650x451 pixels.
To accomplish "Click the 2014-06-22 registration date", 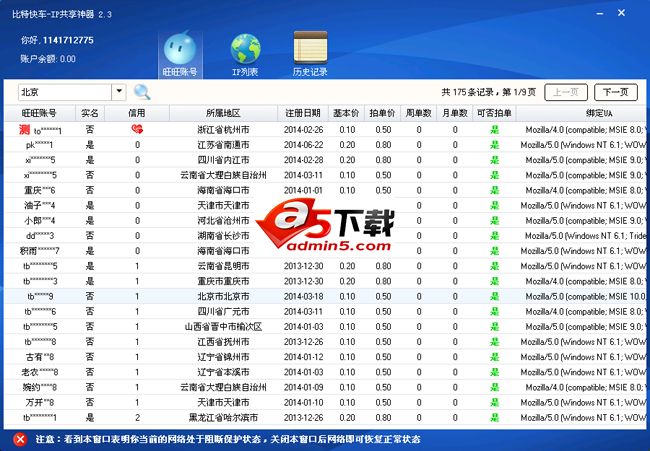I will pyautogui.click(x=303, y=145).
